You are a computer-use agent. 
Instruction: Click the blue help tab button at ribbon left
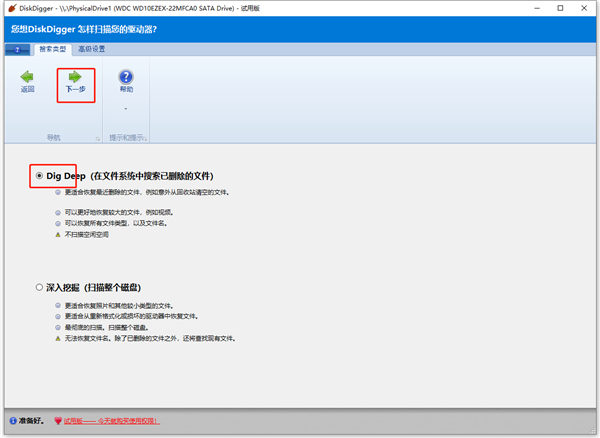click(x=17, y=49)
